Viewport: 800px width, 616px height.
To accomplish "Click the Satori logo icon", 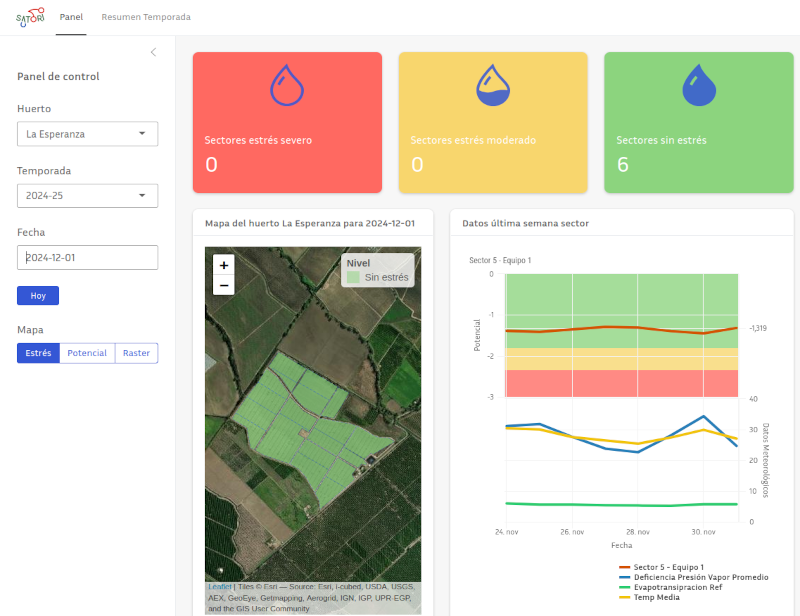I will (x=31, y=17).
